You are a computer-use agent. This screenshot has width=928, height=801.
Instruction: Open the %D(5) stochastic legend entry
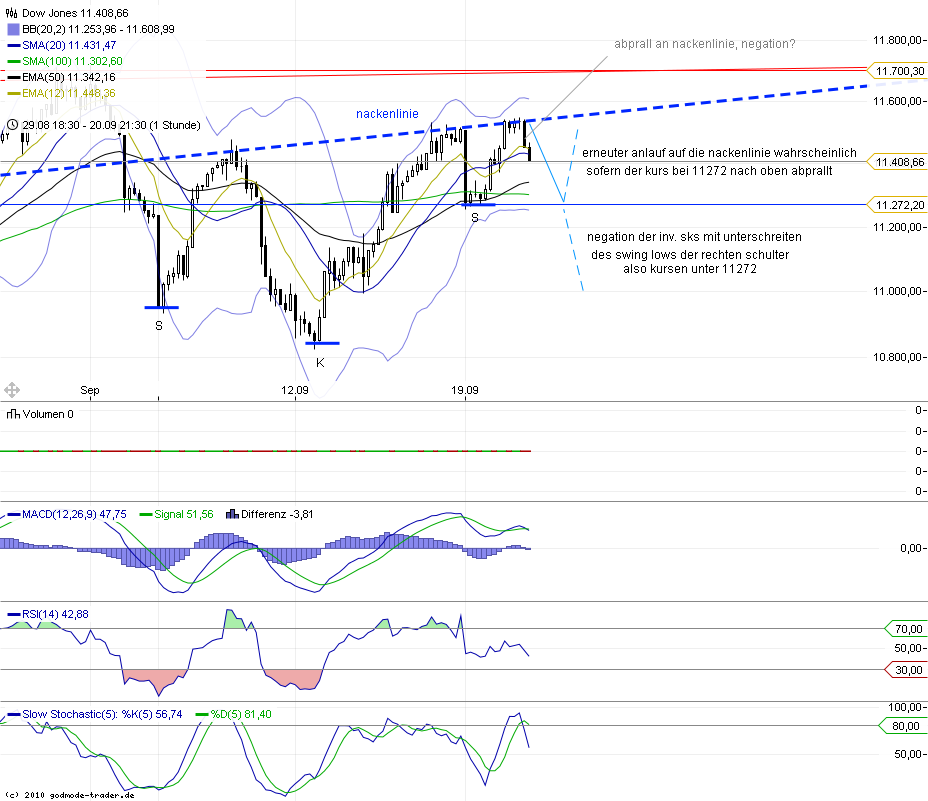click(x=200, y=714)
